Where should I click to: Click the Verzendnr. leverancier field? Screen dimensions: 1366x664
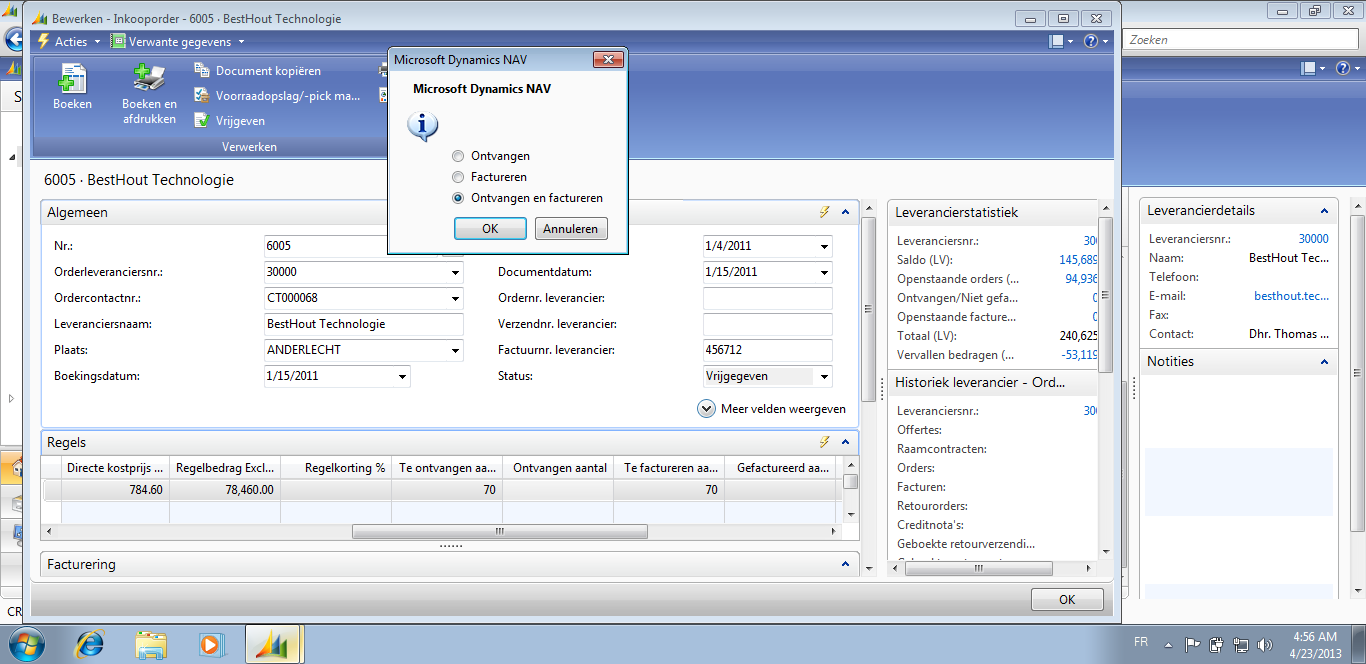(768, 324)
